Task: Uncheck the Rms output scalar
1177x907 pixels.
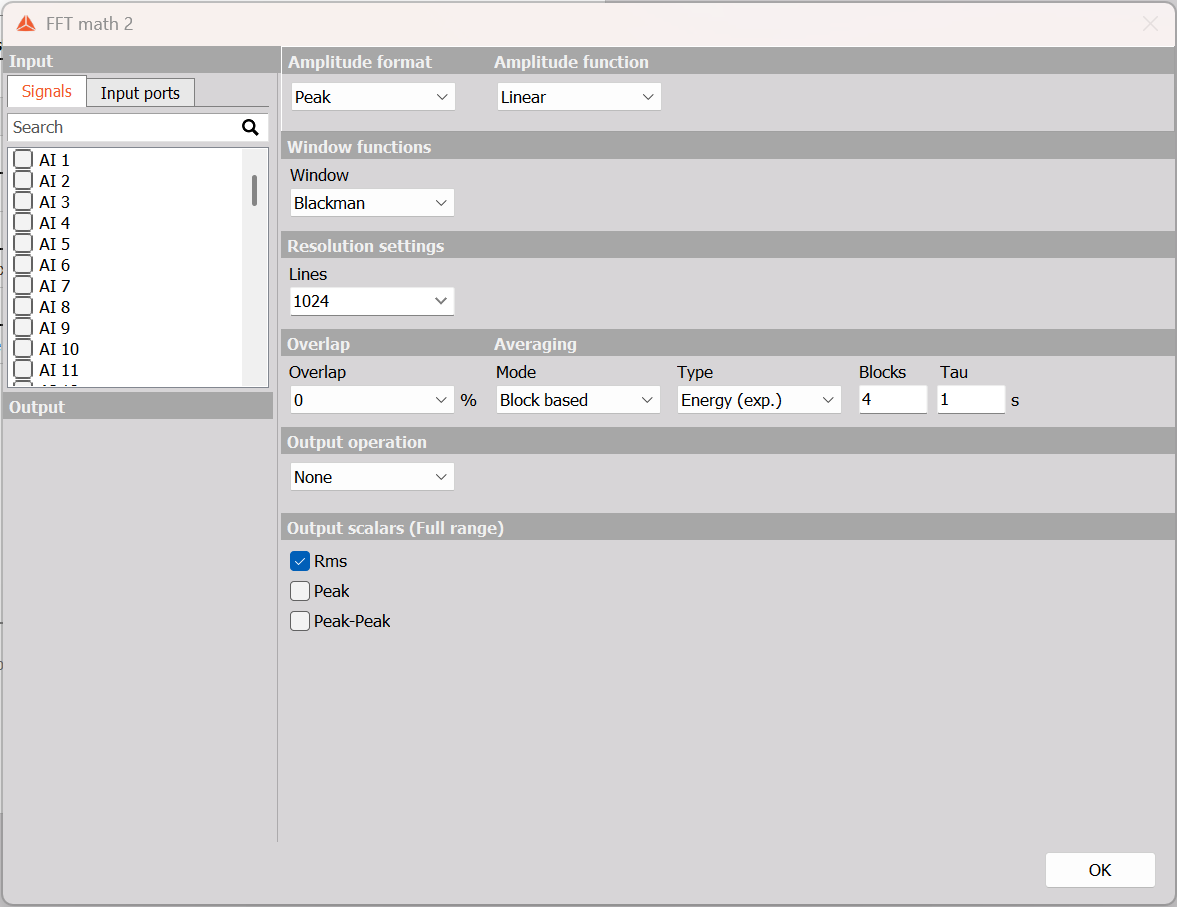Action: click(300, 561)
